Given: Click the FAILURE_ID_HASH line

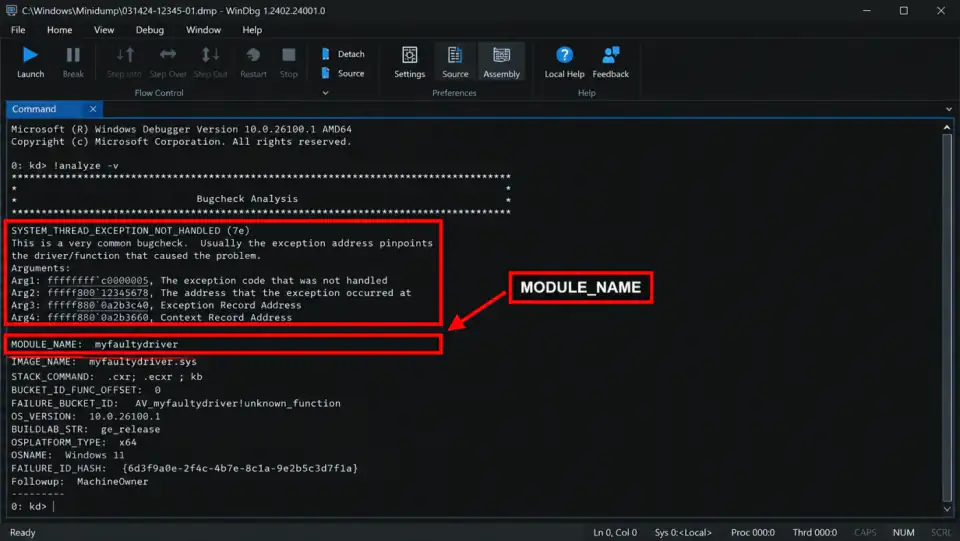Looking at the screenshot, I should [184, 468].
